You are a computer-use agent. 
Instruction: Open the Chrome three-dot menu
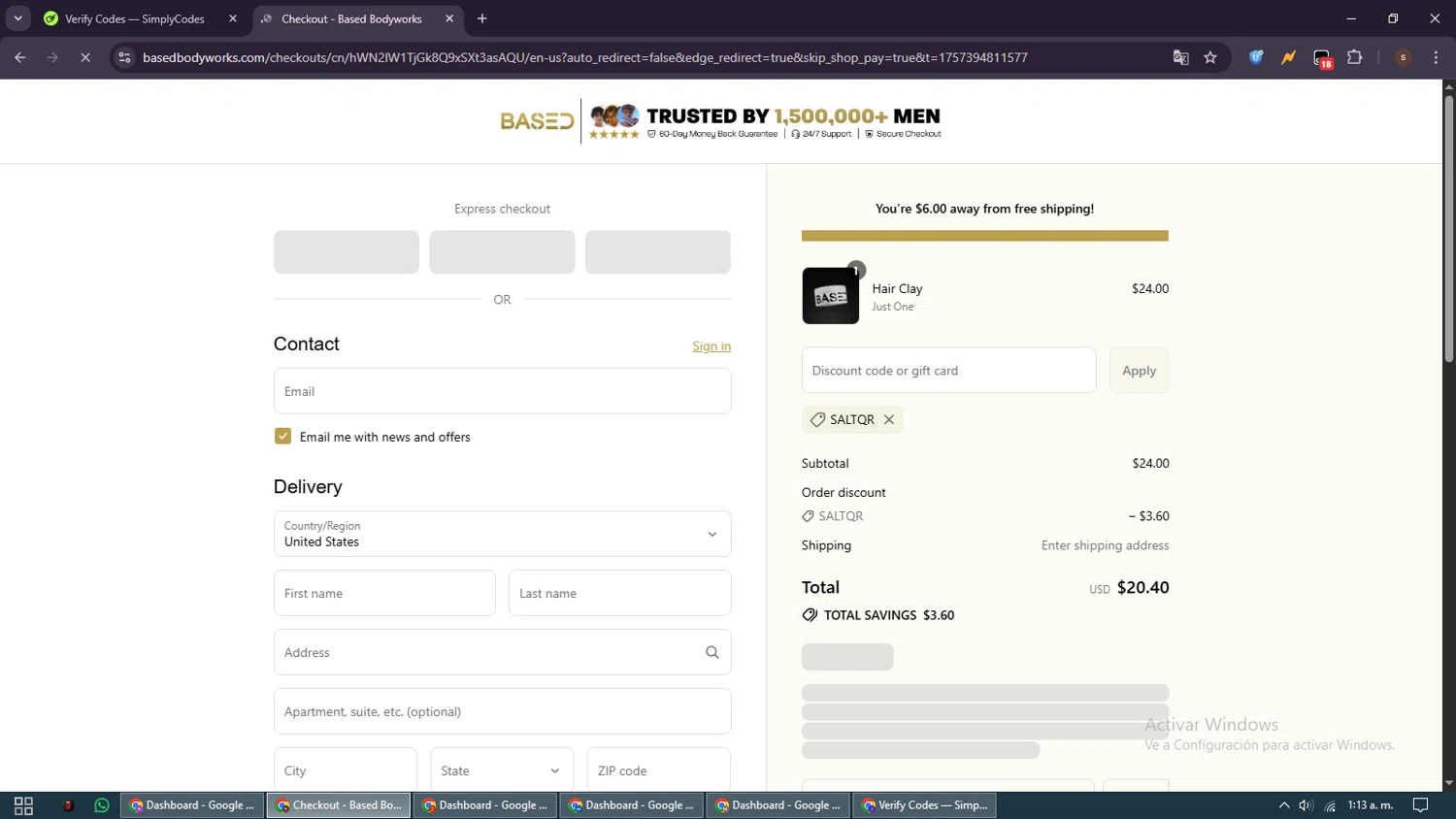point(1436,57)
